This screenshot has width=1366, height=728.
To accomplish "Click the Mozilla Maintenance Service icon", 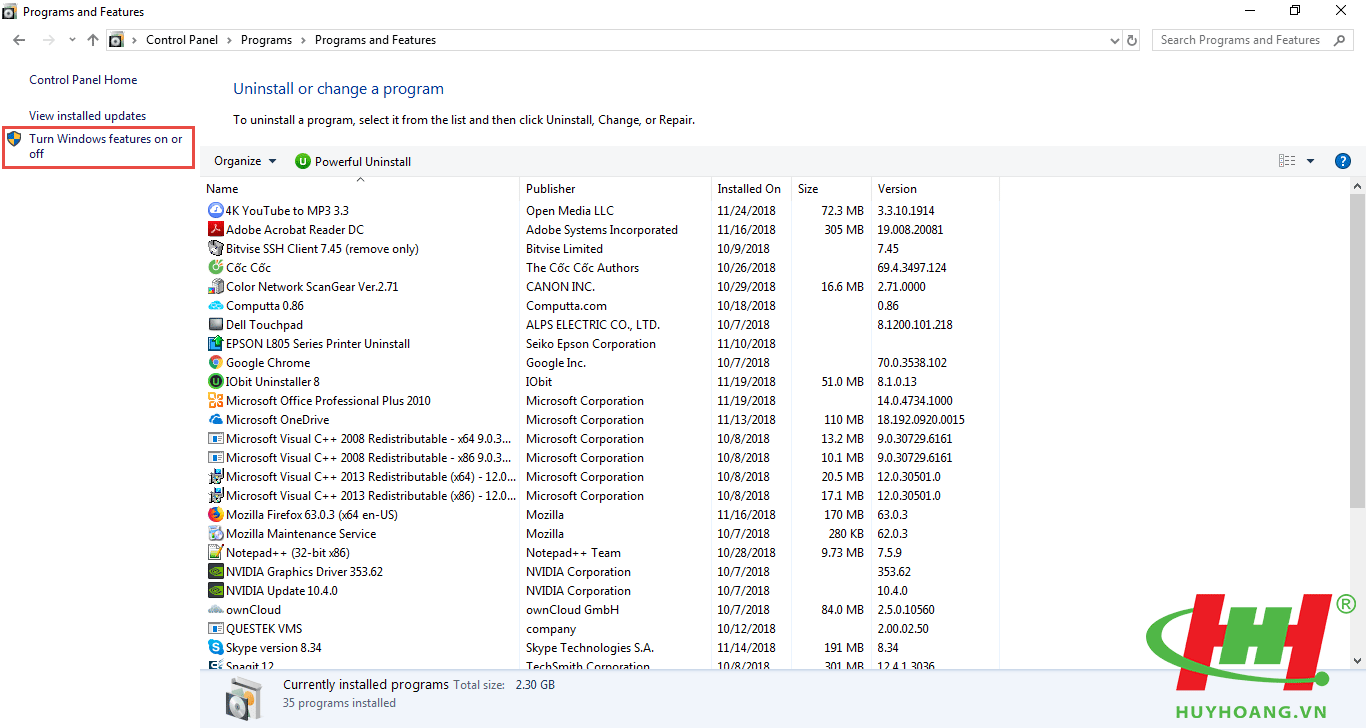I will pyautogui.click(x=215, y=533).
